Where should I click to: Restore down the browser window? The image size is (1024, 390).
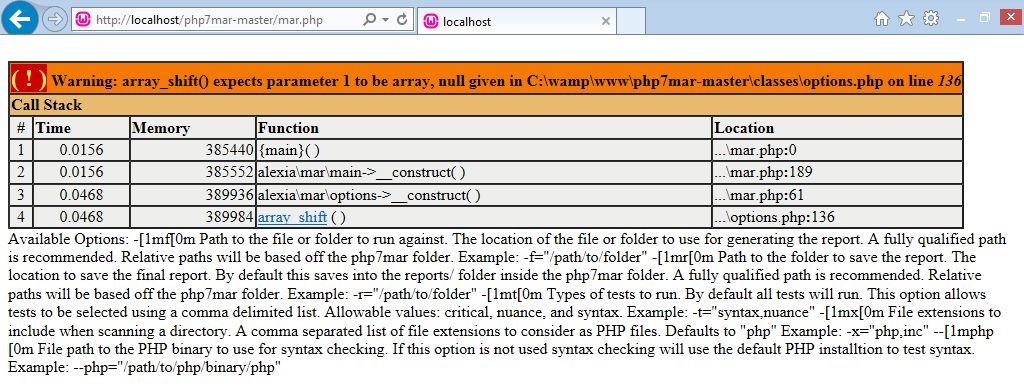pos(985,18)
